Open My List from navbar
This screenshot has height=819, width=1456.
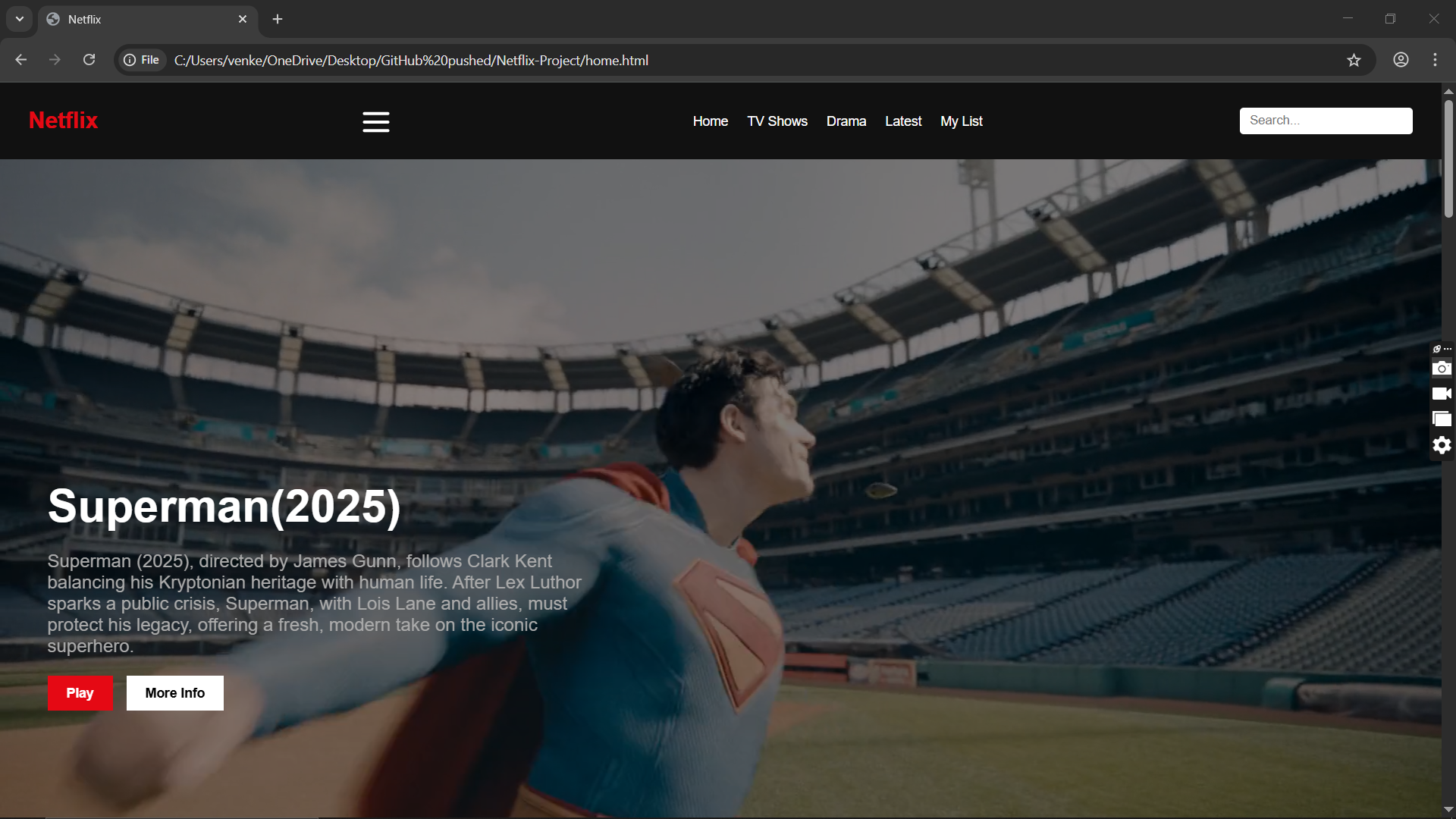pyautogui.click(x=961, y=121)
